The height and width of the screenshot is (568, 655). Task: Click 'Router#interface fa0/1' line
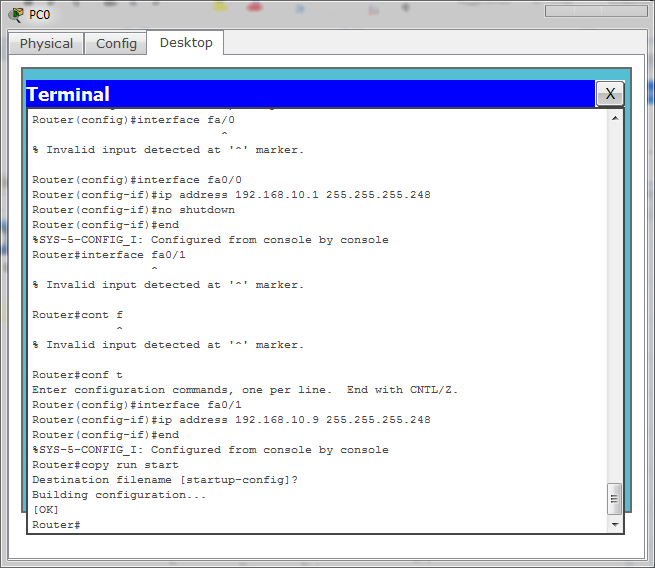click(x=109, y=255)
